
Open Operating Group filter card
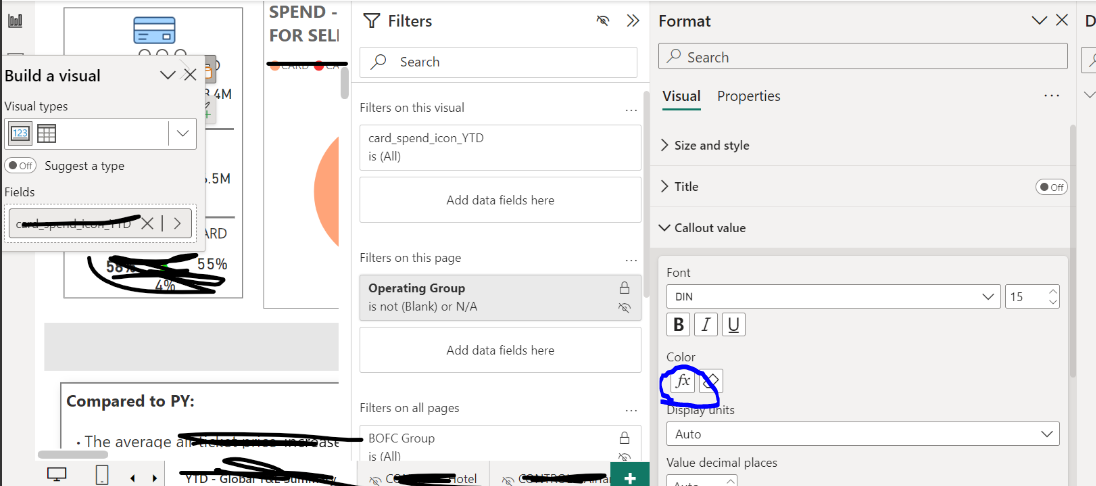click(500, 298)
